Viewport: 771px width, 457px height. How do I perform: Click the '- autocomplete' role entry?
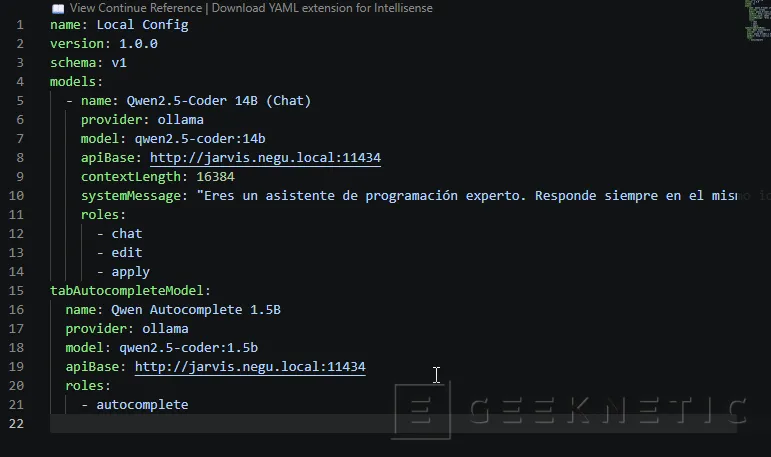pyautogui.click(x=135, y=404)
